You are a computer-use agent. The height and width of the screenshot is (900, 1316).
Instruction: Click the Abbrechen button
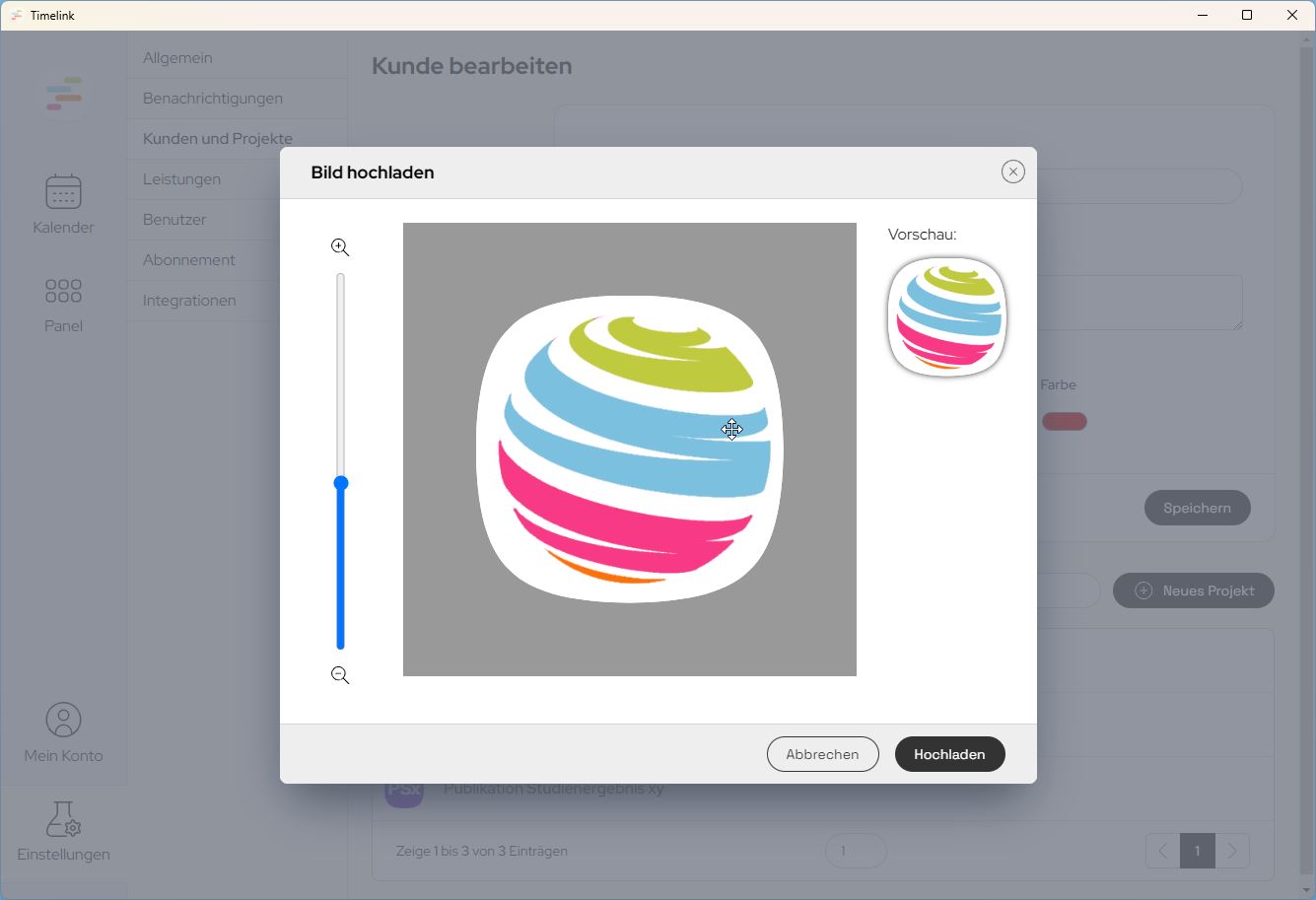[822, 754]
